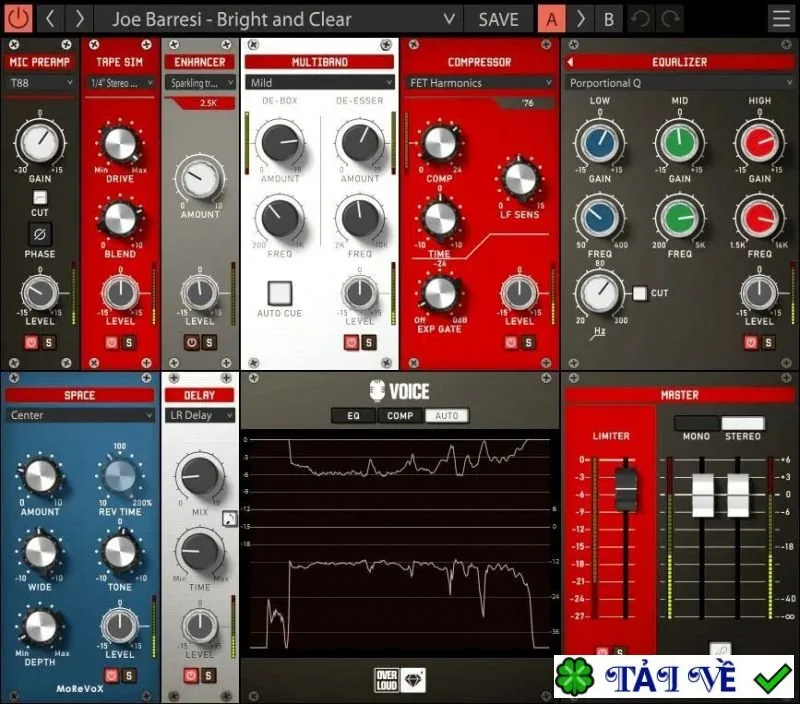Click the Limiter fader handle
The width and height of the screenshot is (800, 704).
click(626, 489)
